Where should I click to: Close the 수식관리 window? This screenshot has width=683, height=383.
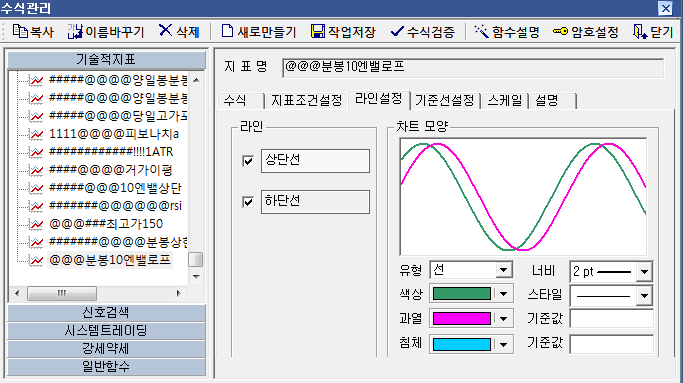666,8
